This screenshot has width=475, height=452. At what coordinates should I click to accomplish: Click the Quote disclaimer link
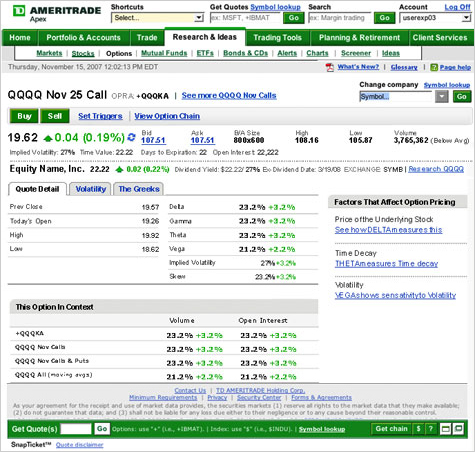tap(79, 445)
